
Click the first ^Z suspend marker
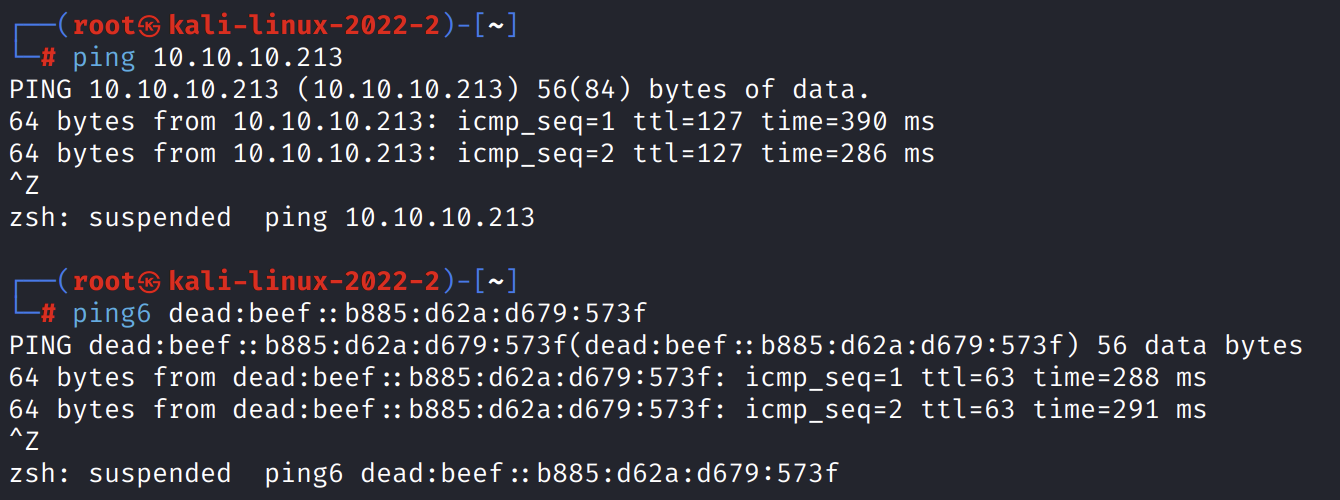[x=24, y=186]
